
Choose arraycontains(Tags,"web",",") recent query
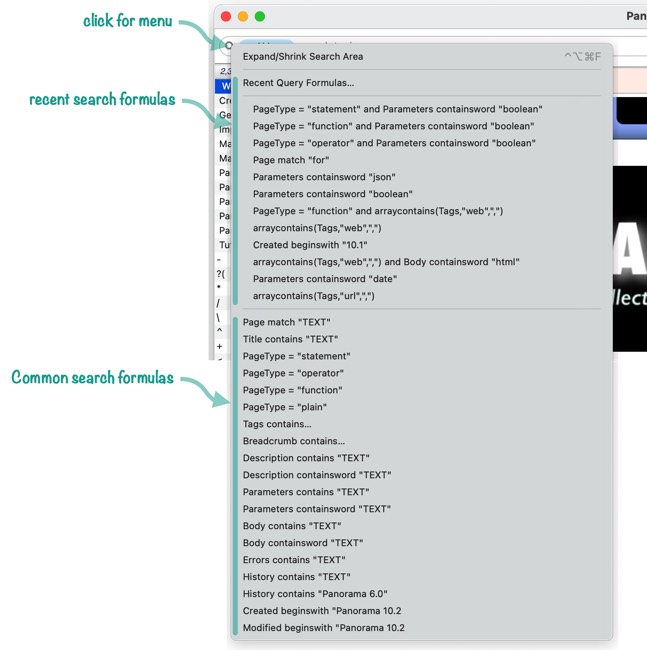pyautogui.click(x=422, y=228)
